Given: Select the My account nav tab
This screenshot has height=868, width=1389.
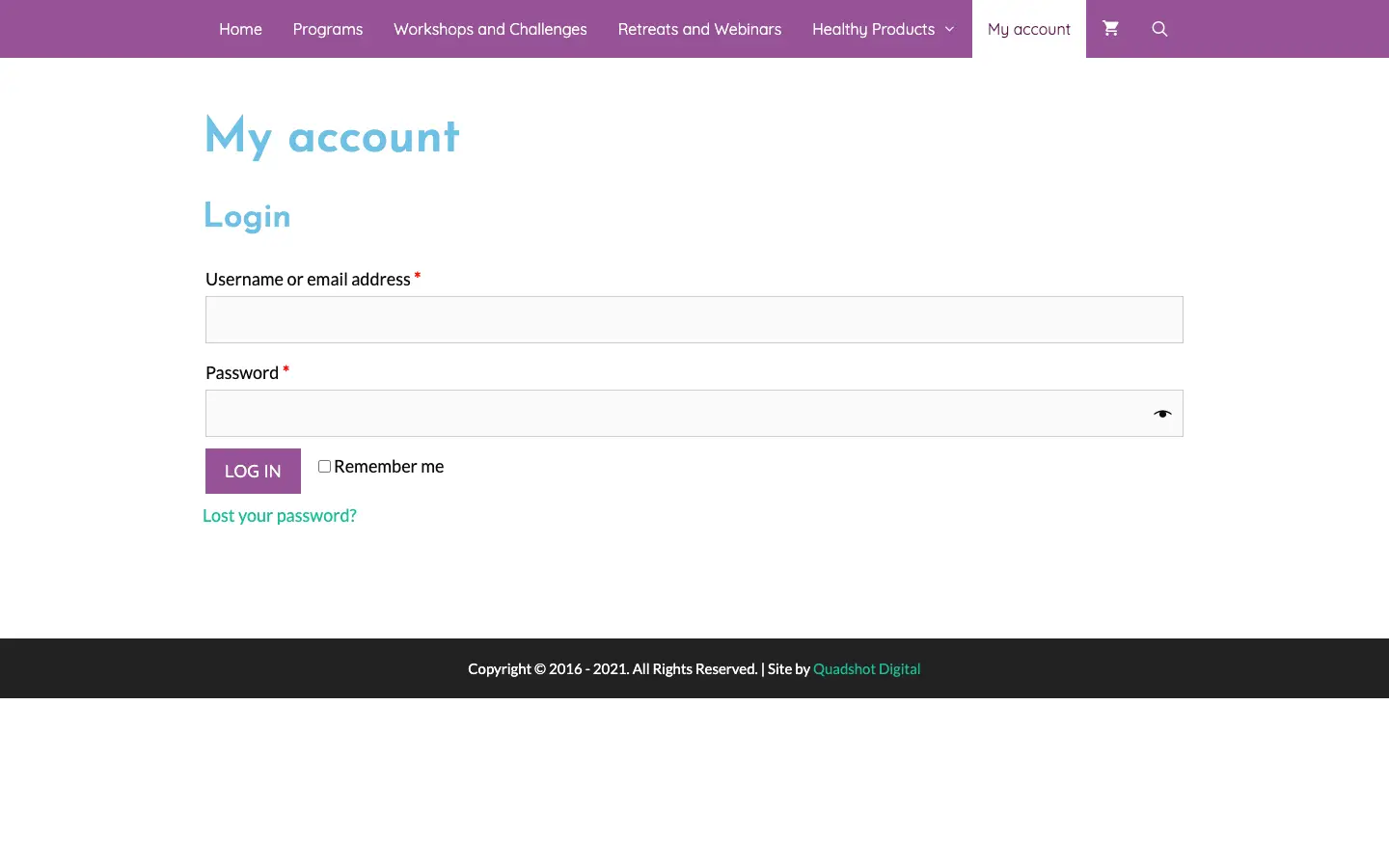Looking at the screenshot, I should tap(1028, 29).
